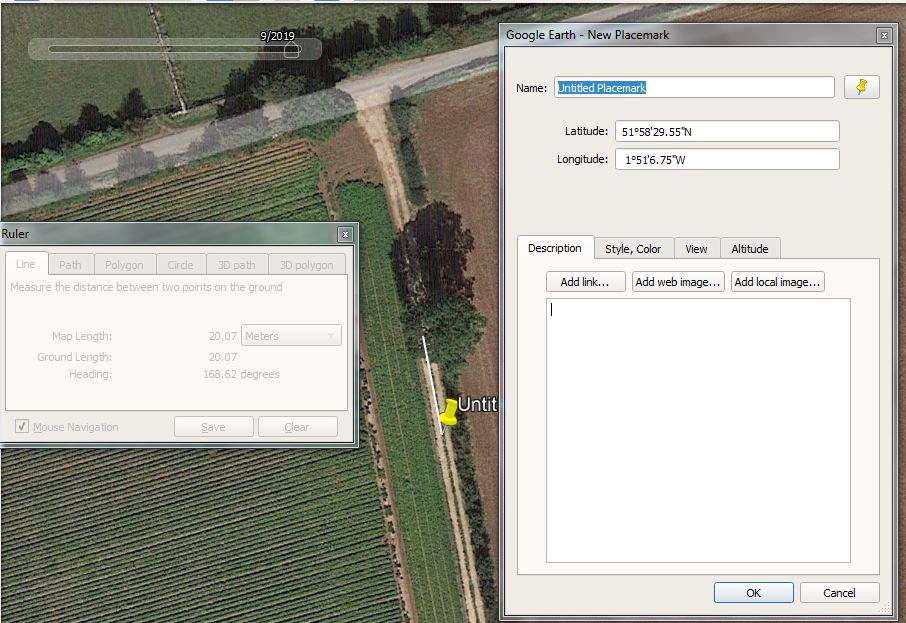Image resolution: width=906 pixels, height=623 pixels.
Task: Click the placemark Name field
Action: pos(694,88)
